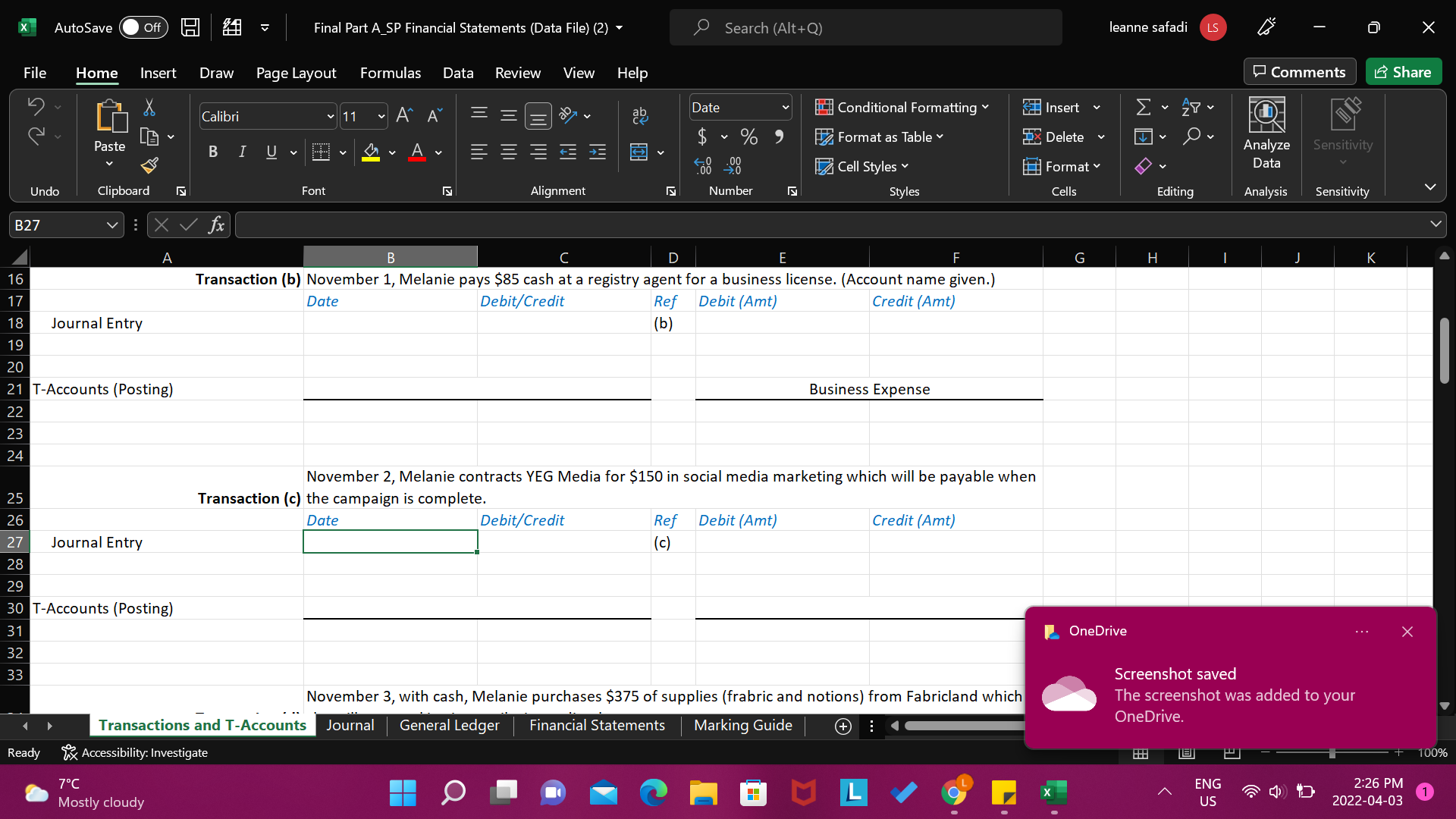Toggle underline on cell B27
Viewport: 1456px width, 819px height.
click(x=271, y=152)
